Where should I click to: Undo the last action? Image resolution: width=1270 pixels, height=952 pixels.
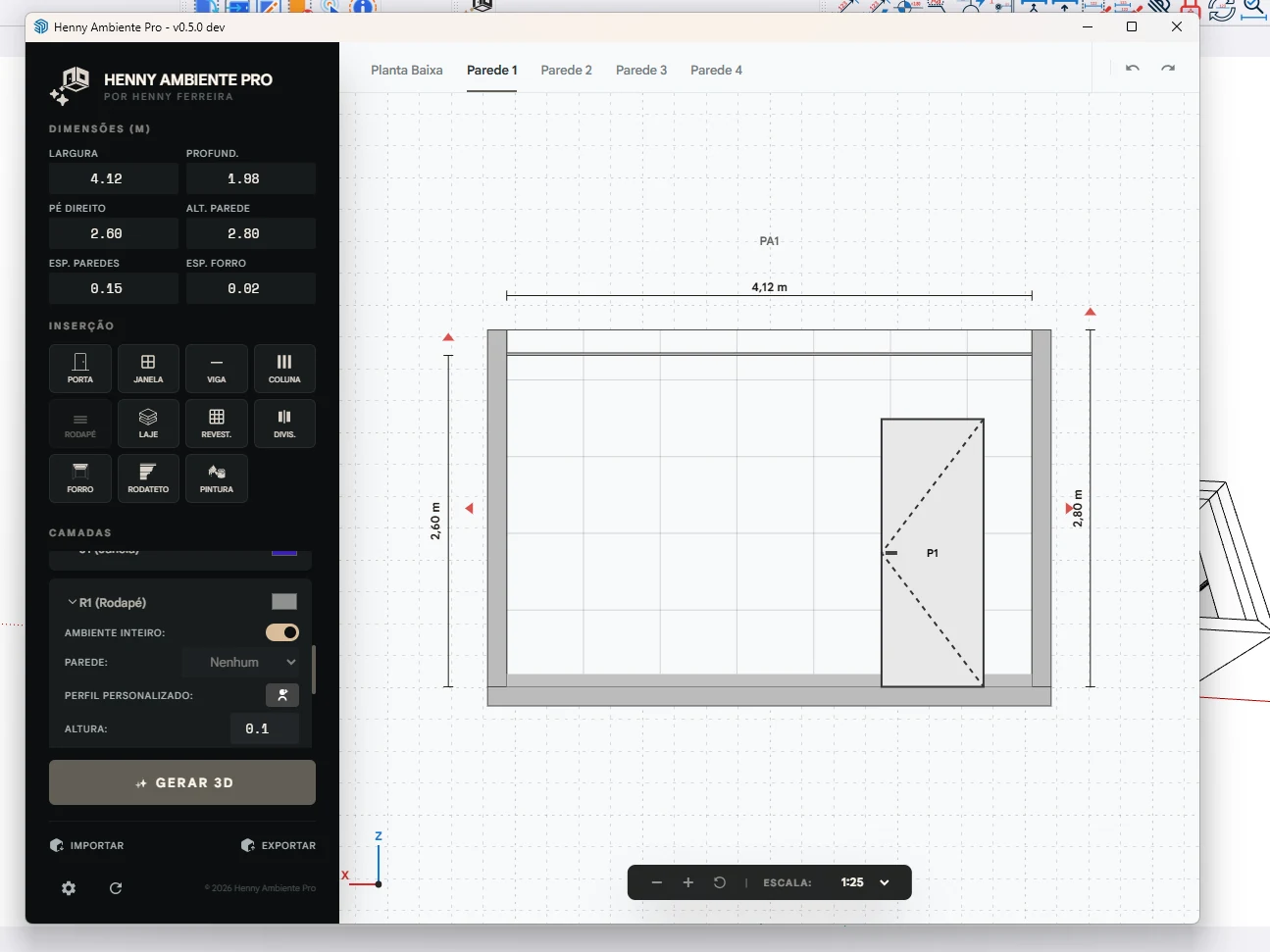click(1133, 69)
